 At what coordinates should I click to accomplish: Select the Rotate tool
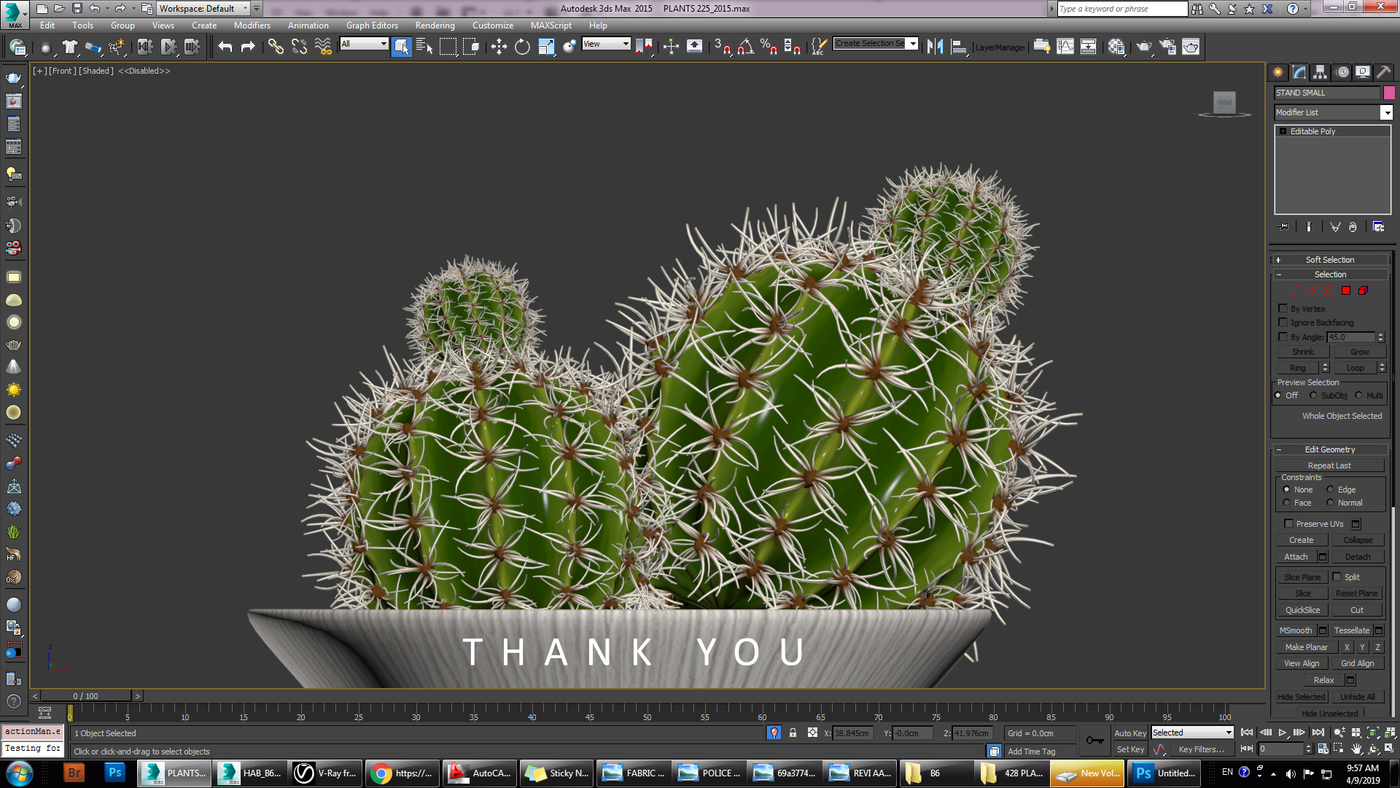[522, 46]
